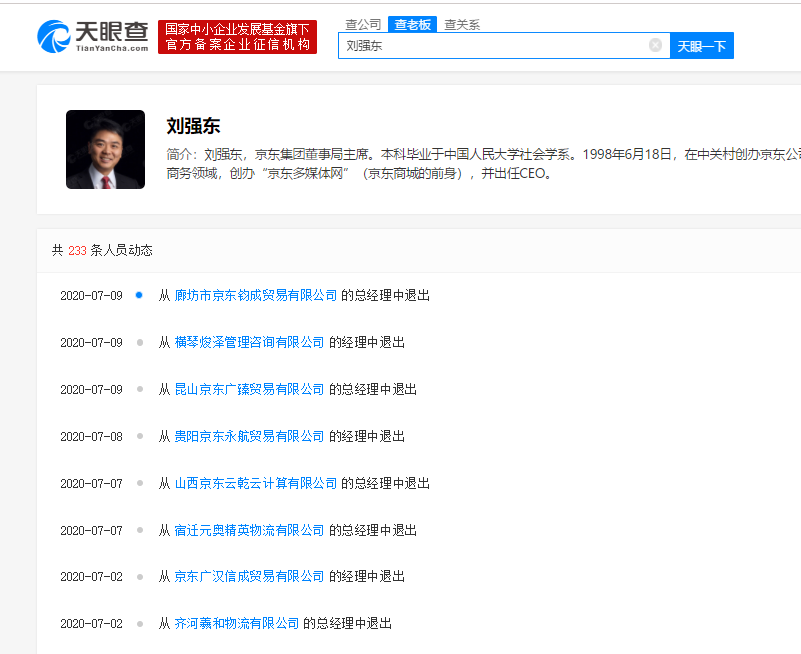This screenshot has height=654, width=801.
Task: Click the date 2020-07-02 beside 齐河蓁和物流
Action: point(91,624)
